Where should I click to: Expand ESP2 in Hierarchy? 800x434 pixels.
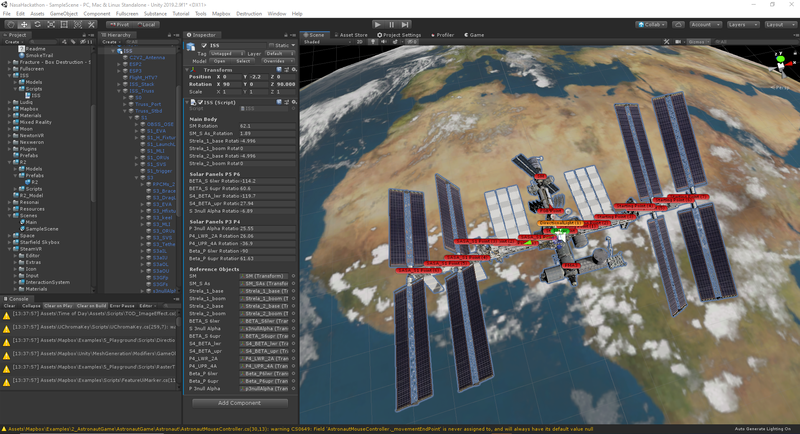click(x=118, y=64)
